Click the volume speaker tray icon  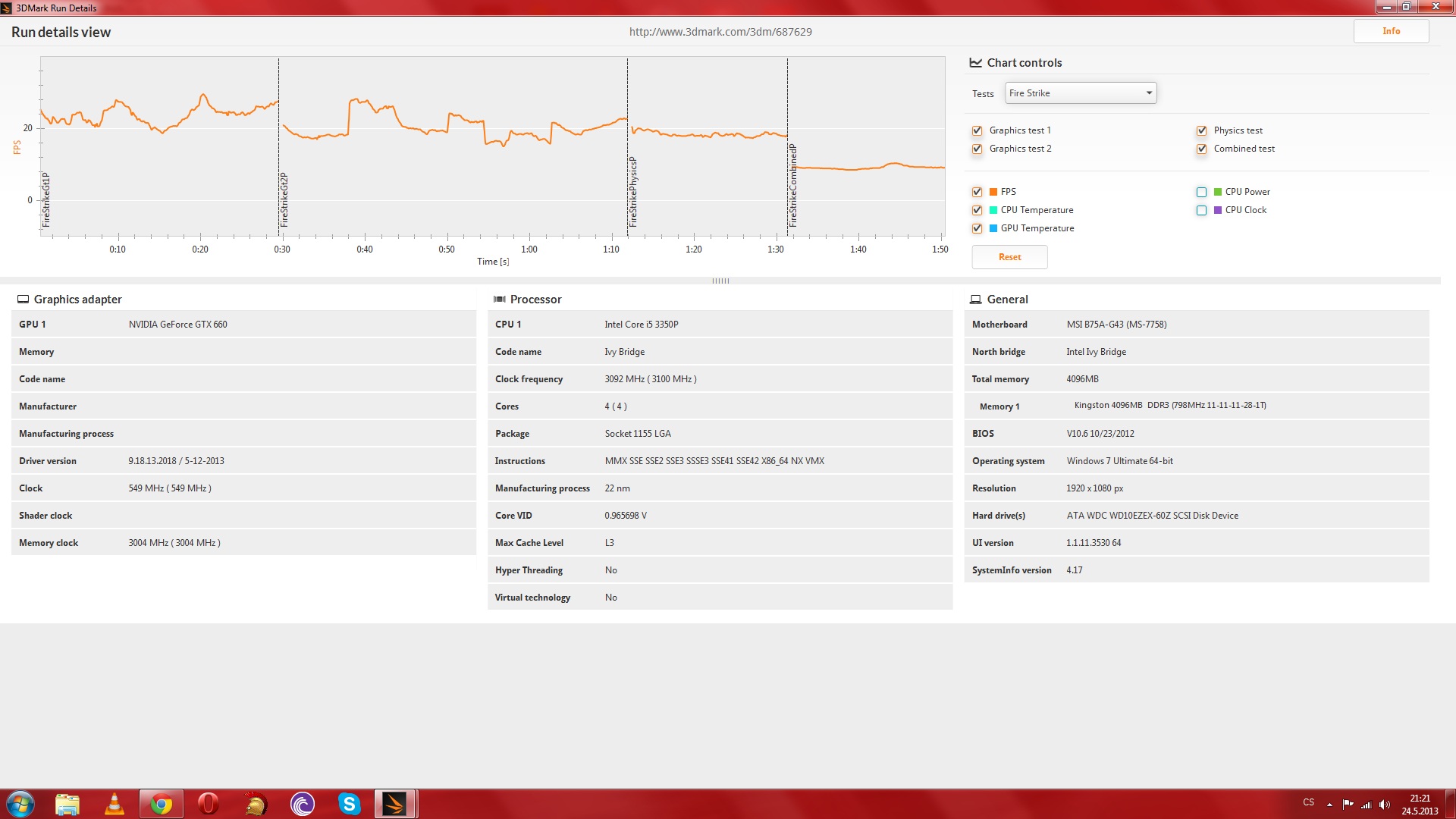click(x=1385, y=804)
